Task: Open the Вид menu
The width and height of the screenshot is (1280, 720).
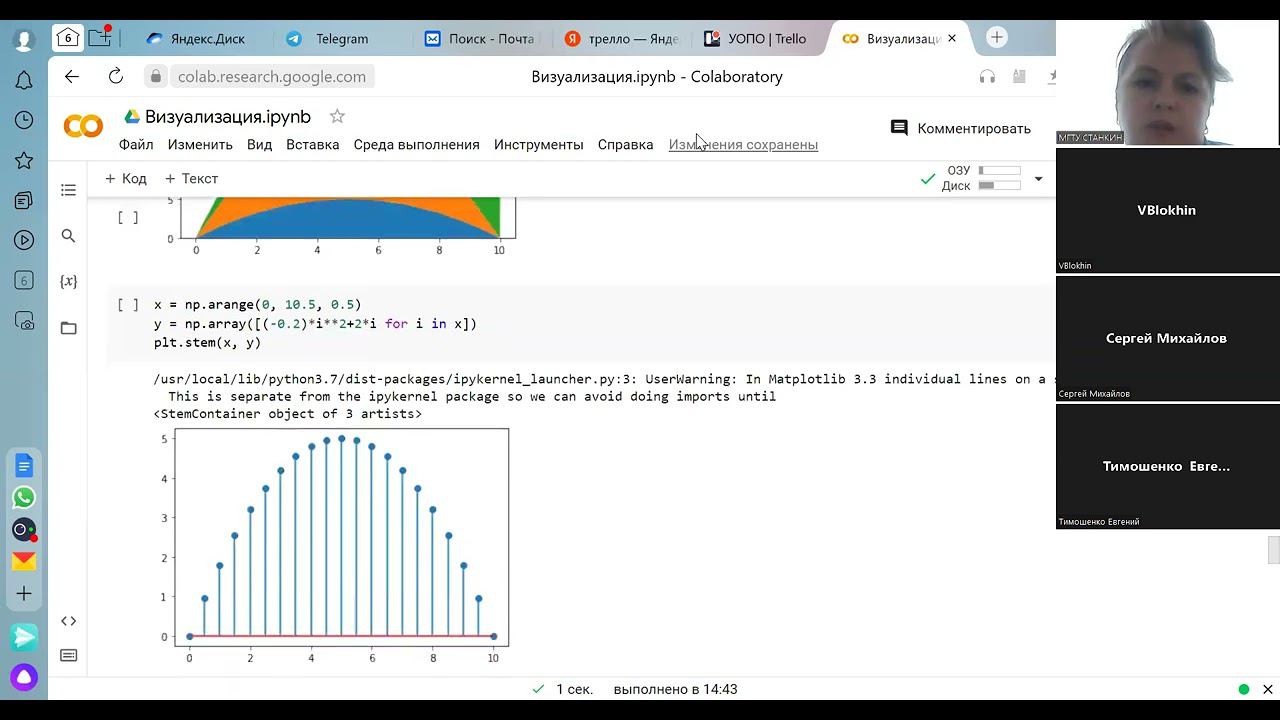Action: [x=259, y=144]
